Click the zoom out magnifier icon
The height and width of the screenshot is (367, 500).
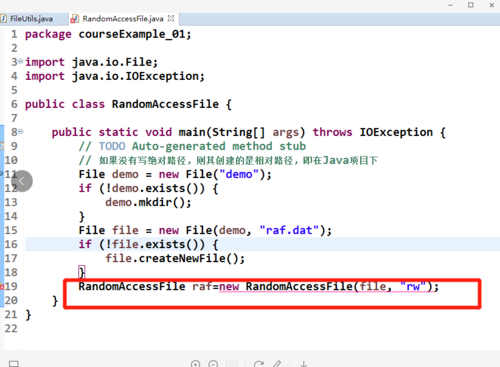213,364
